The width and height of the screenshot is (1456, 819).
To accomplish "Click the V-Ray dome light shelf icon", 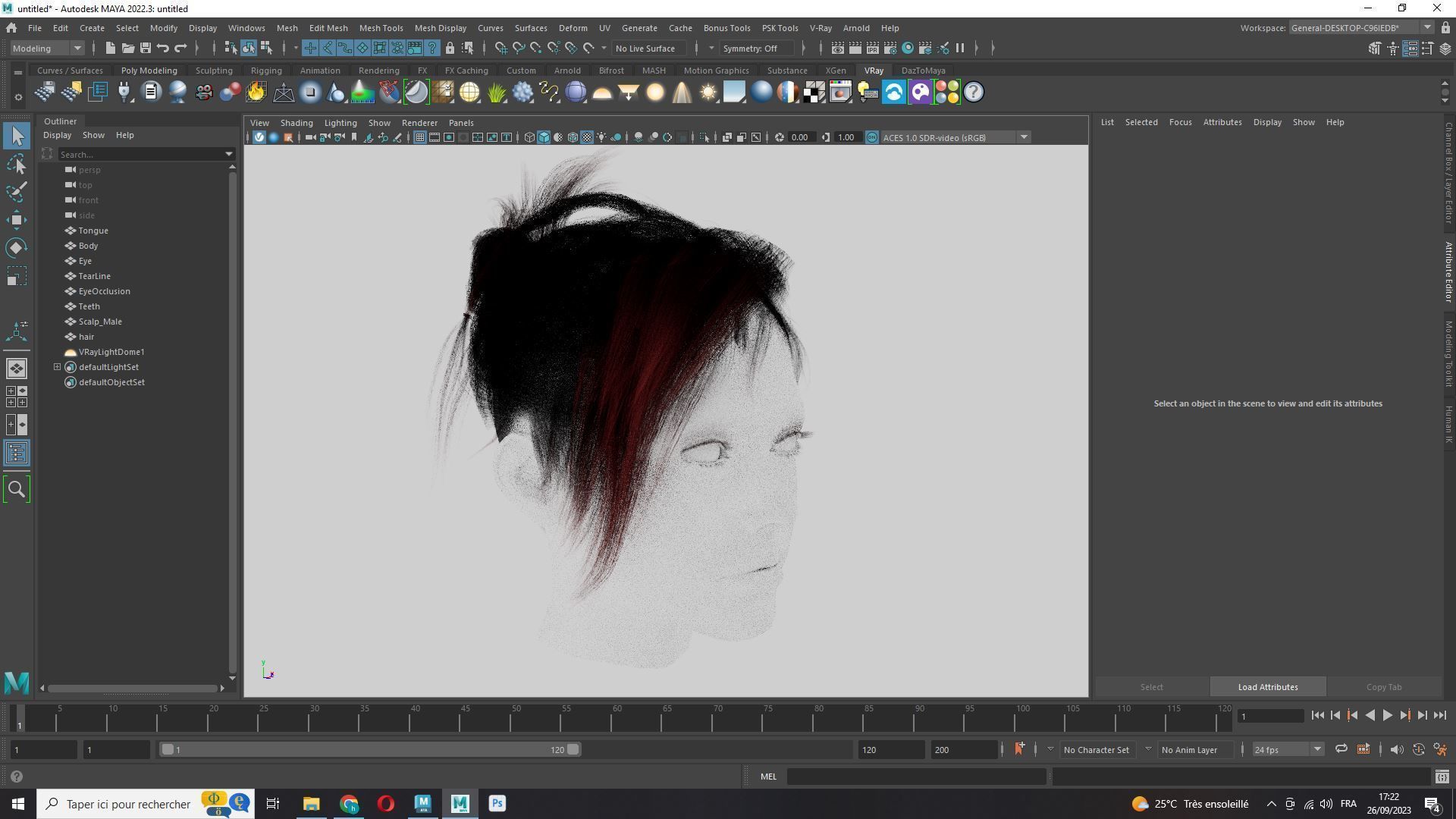I will pyautogui.click(x=602, y=93).
